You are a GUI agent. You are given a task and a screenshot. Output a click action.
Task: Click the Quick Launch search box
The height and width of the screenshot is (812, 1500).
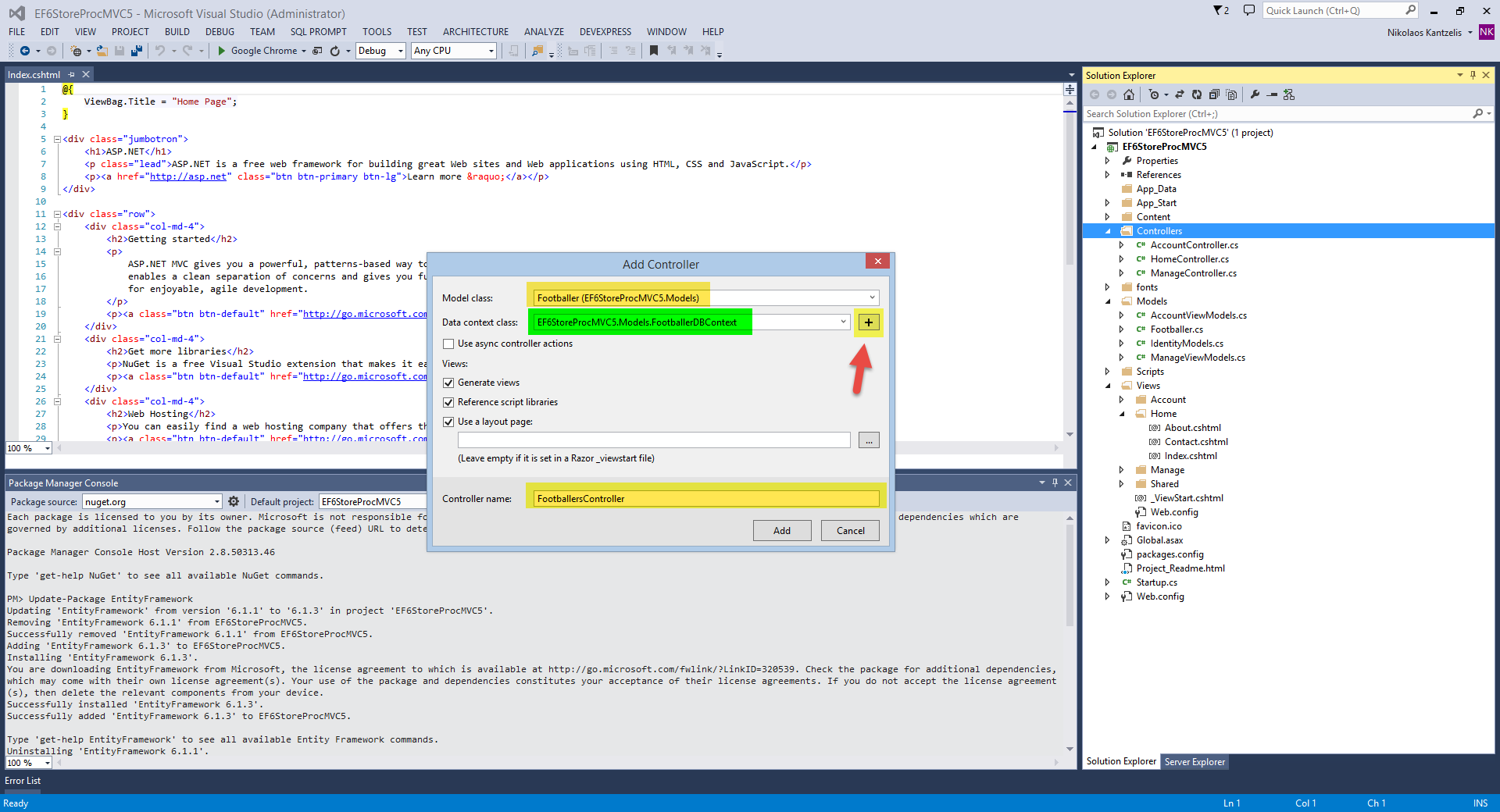[1340, 11]
